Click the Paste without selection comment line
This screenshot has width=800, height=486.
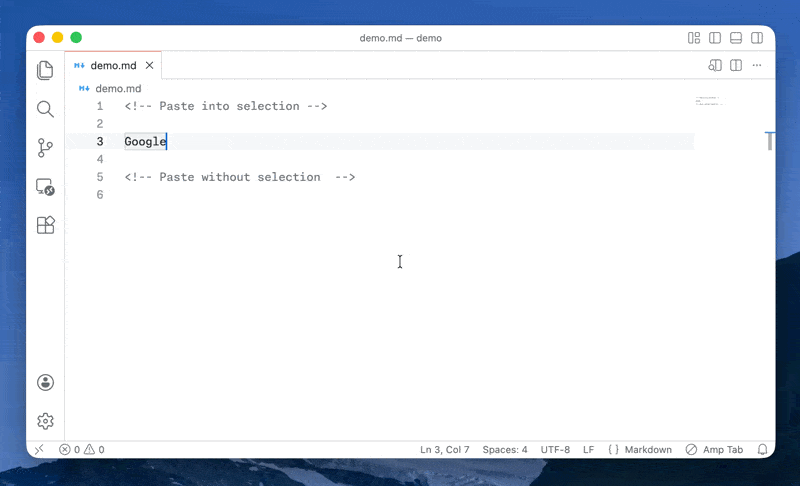(x=240, y=177)
